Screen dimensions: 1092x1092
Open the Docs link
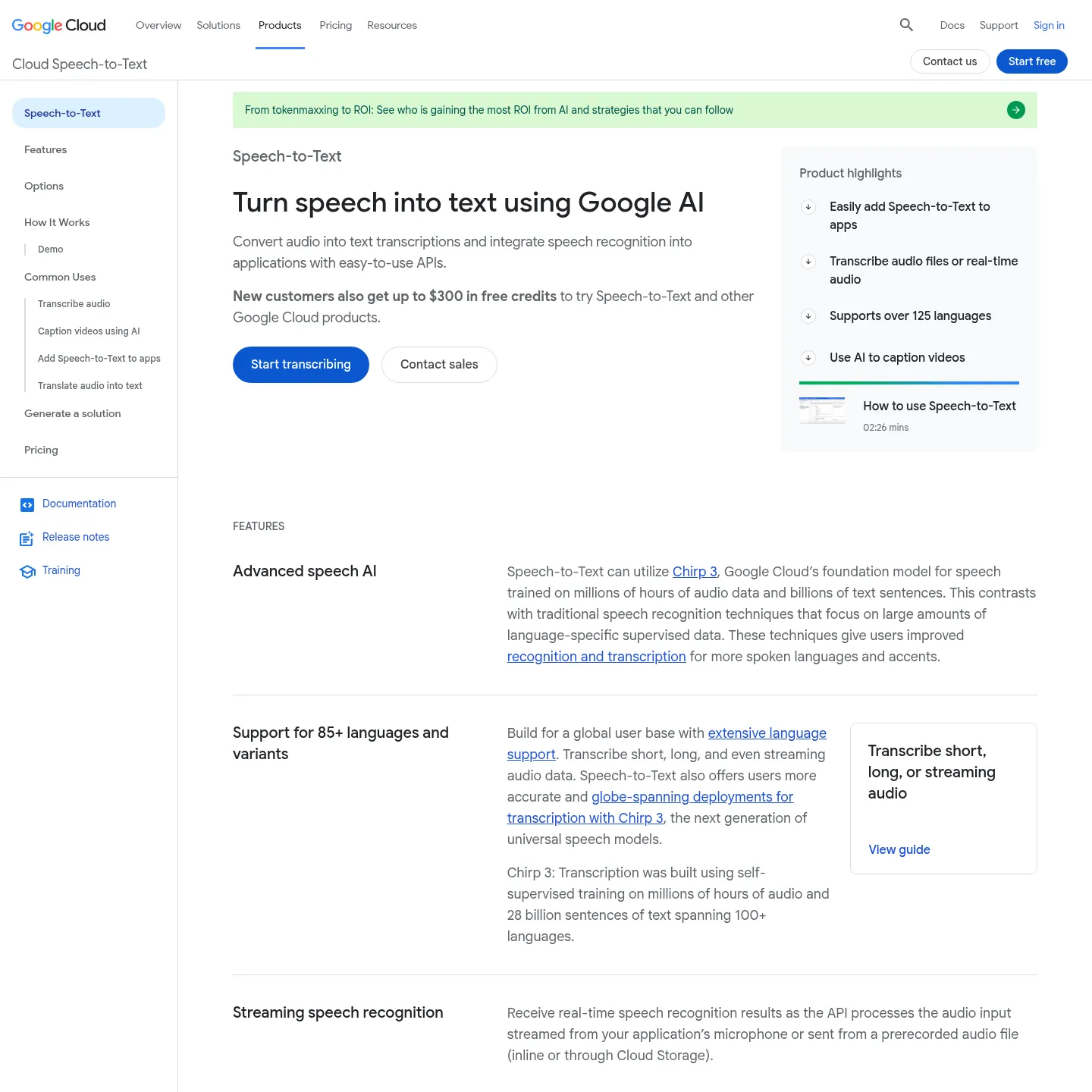coord(952,25)
